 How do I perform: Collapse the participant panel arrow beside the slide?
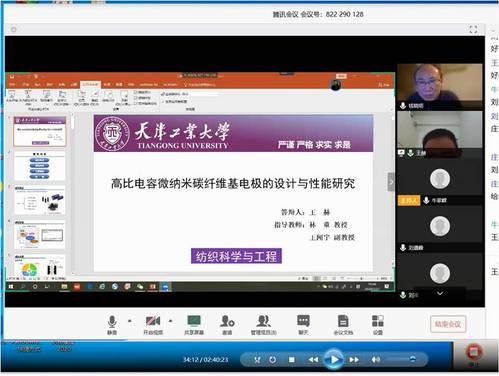click(x=391, y=182)
